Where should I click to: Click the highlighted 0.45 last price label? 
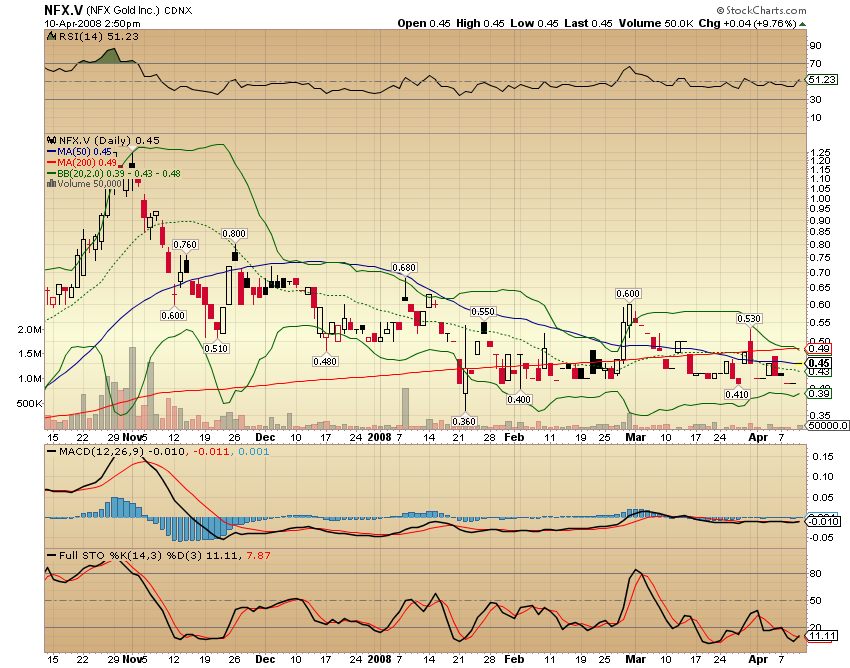coord(818,364)
